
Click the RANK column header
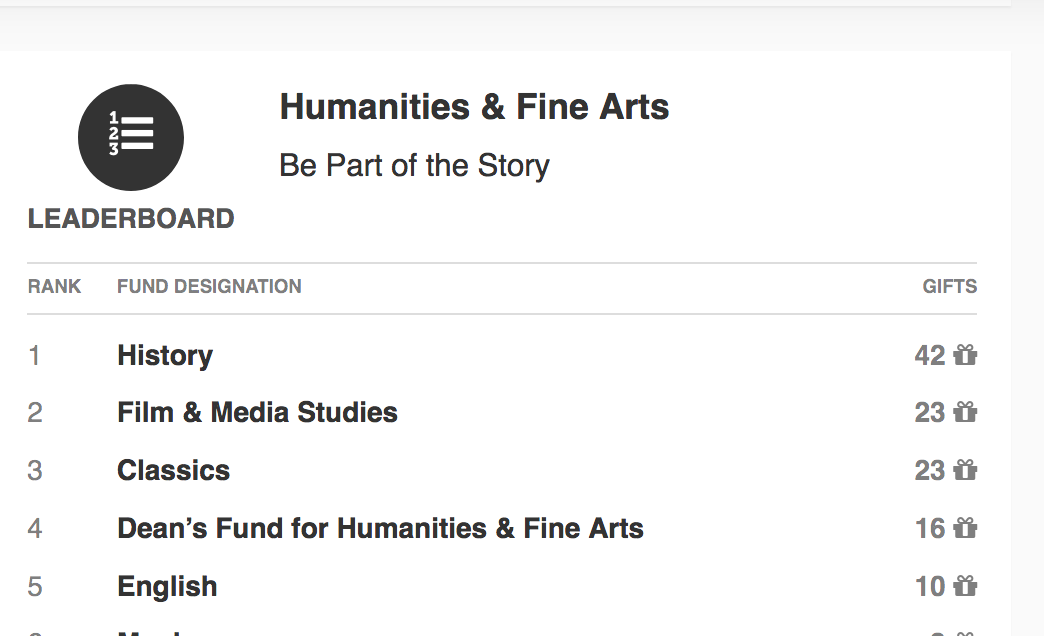point(55,287)
